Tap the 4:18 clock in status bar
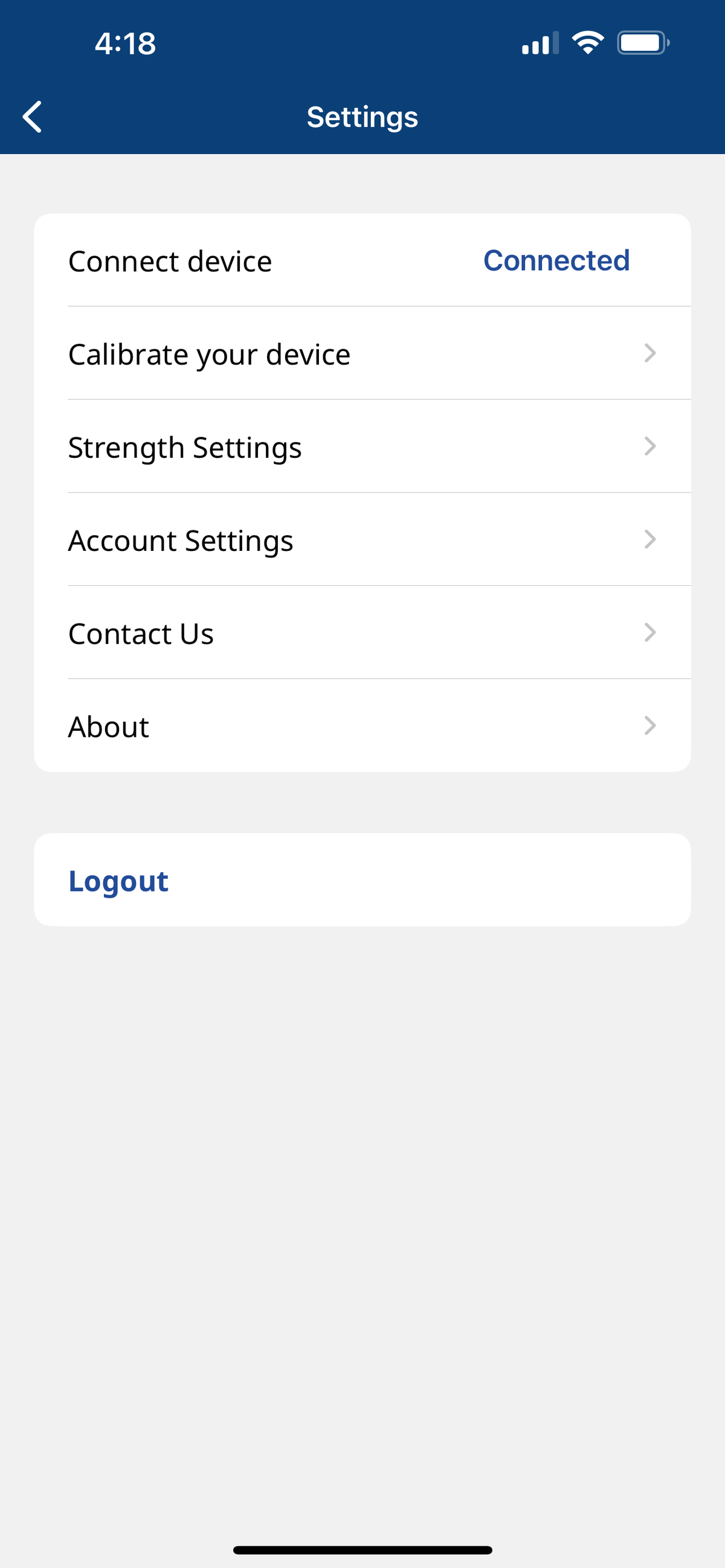Viewport: 725px width, 1568px height. point(126,44)
